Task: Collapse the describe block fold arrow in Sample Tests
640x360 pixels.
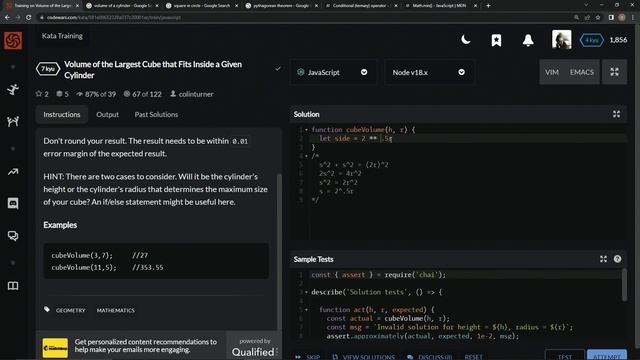Action: (x=307, y=292)
